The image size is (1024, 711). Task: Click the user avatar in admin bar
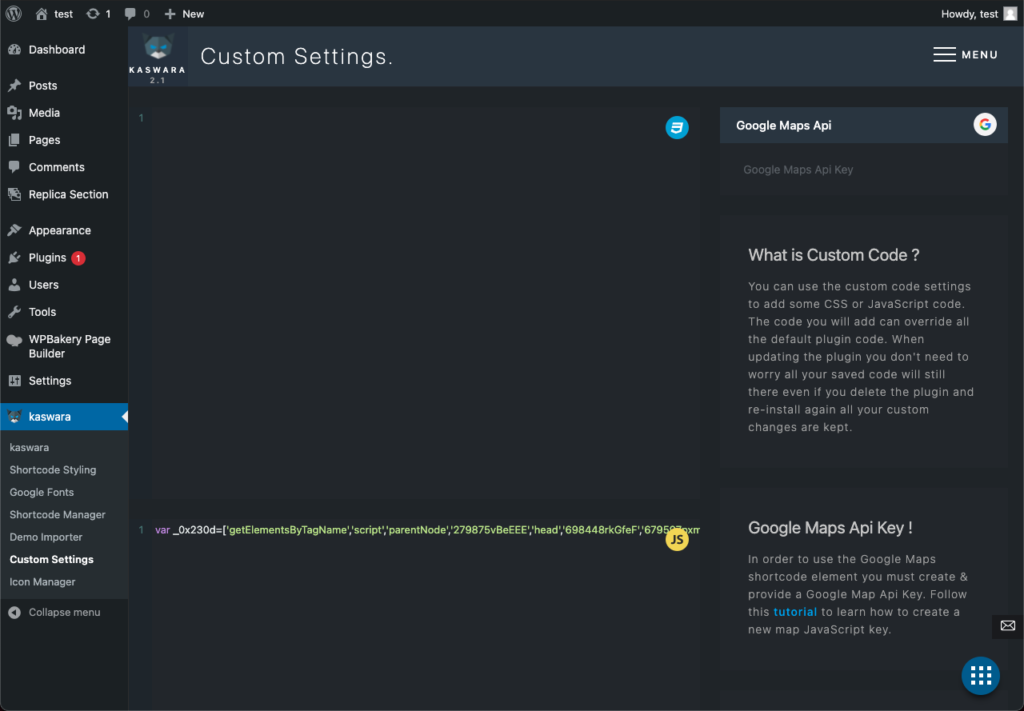pos(1010,14)
